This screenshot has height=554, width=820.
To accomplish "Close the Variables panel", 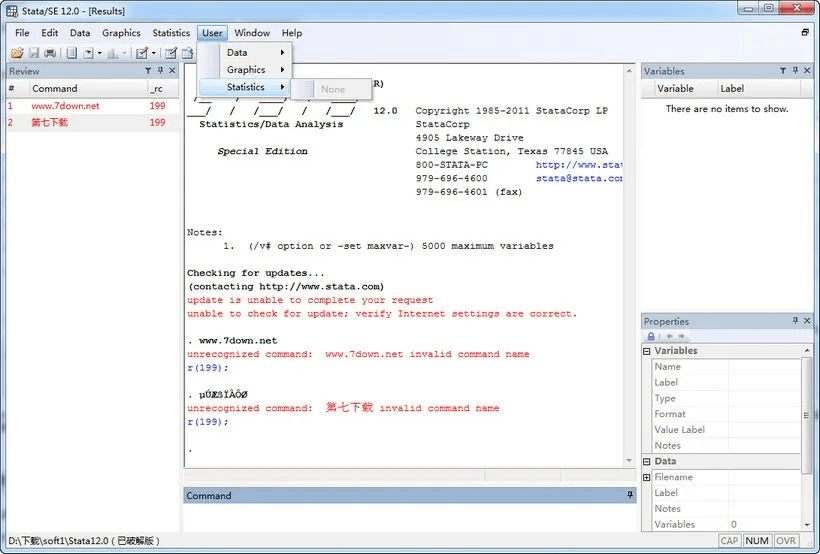I will tap(807, 71).
